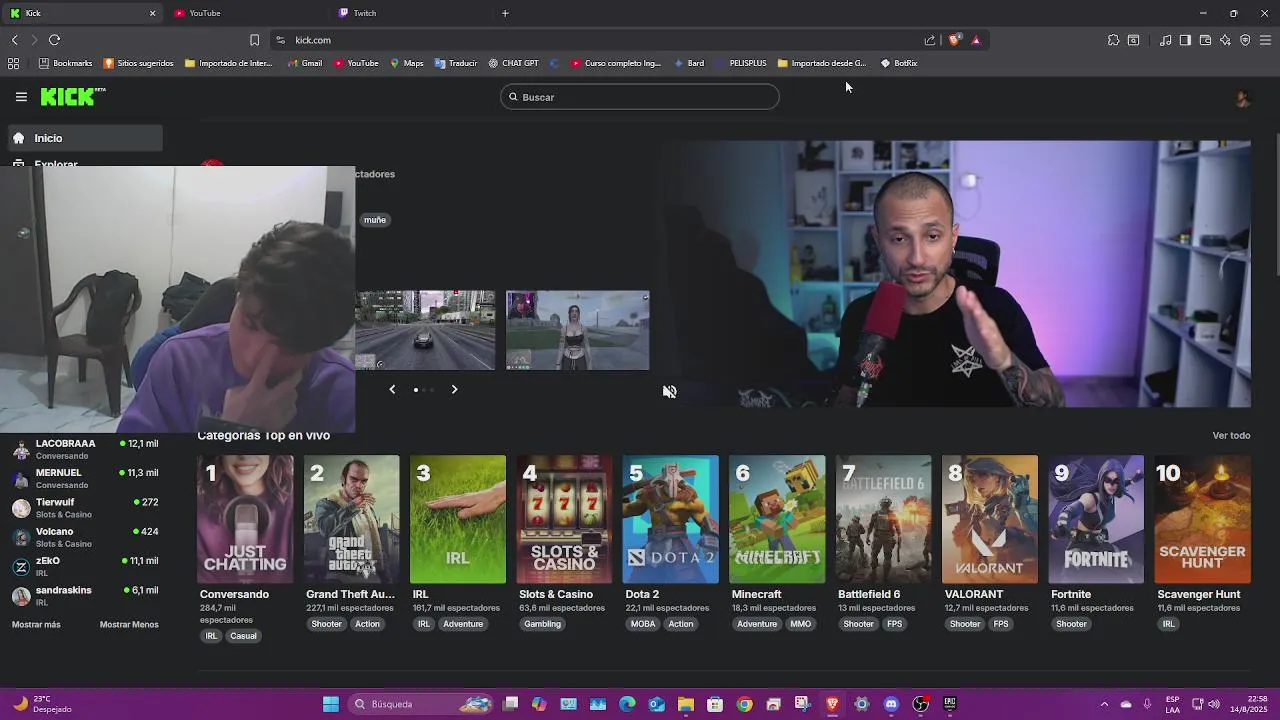Open Brave VPN shield icon
Image resolution: width=1280 pixels, height=720 pixels.
click(1245, 40)
